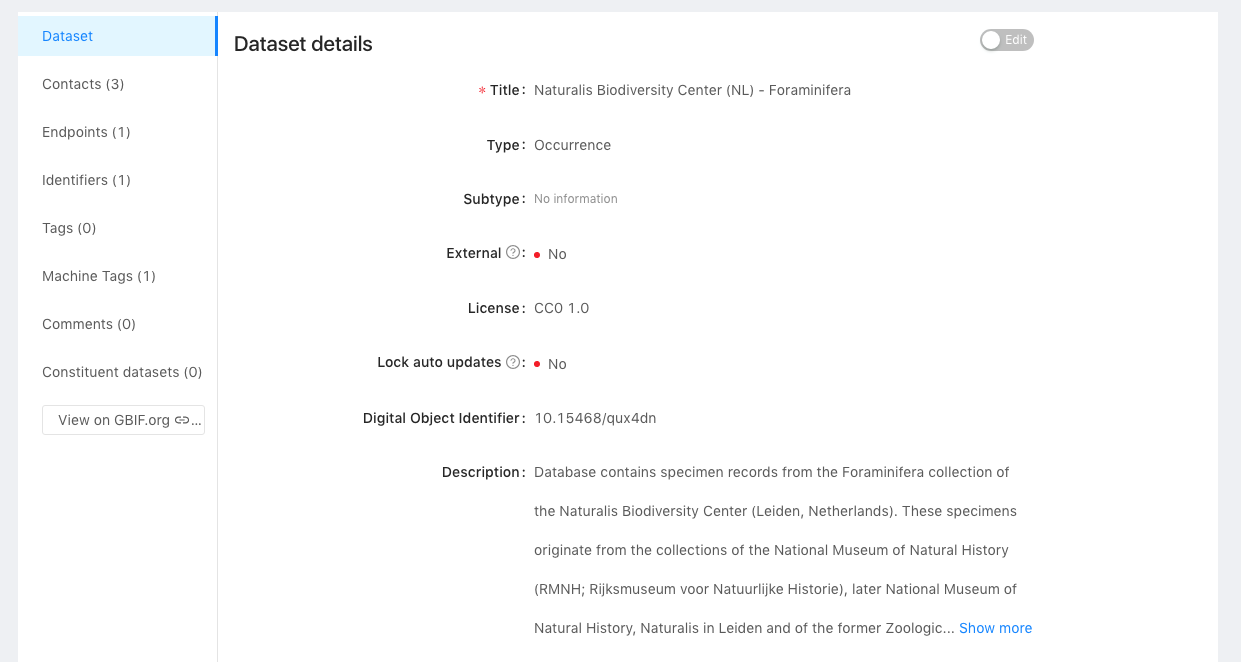Viewport: 1241px width, 662px height.
Task: Select the Identifiers (1) sidebar item
Action: pyautogui.click(x=87, y=180)
